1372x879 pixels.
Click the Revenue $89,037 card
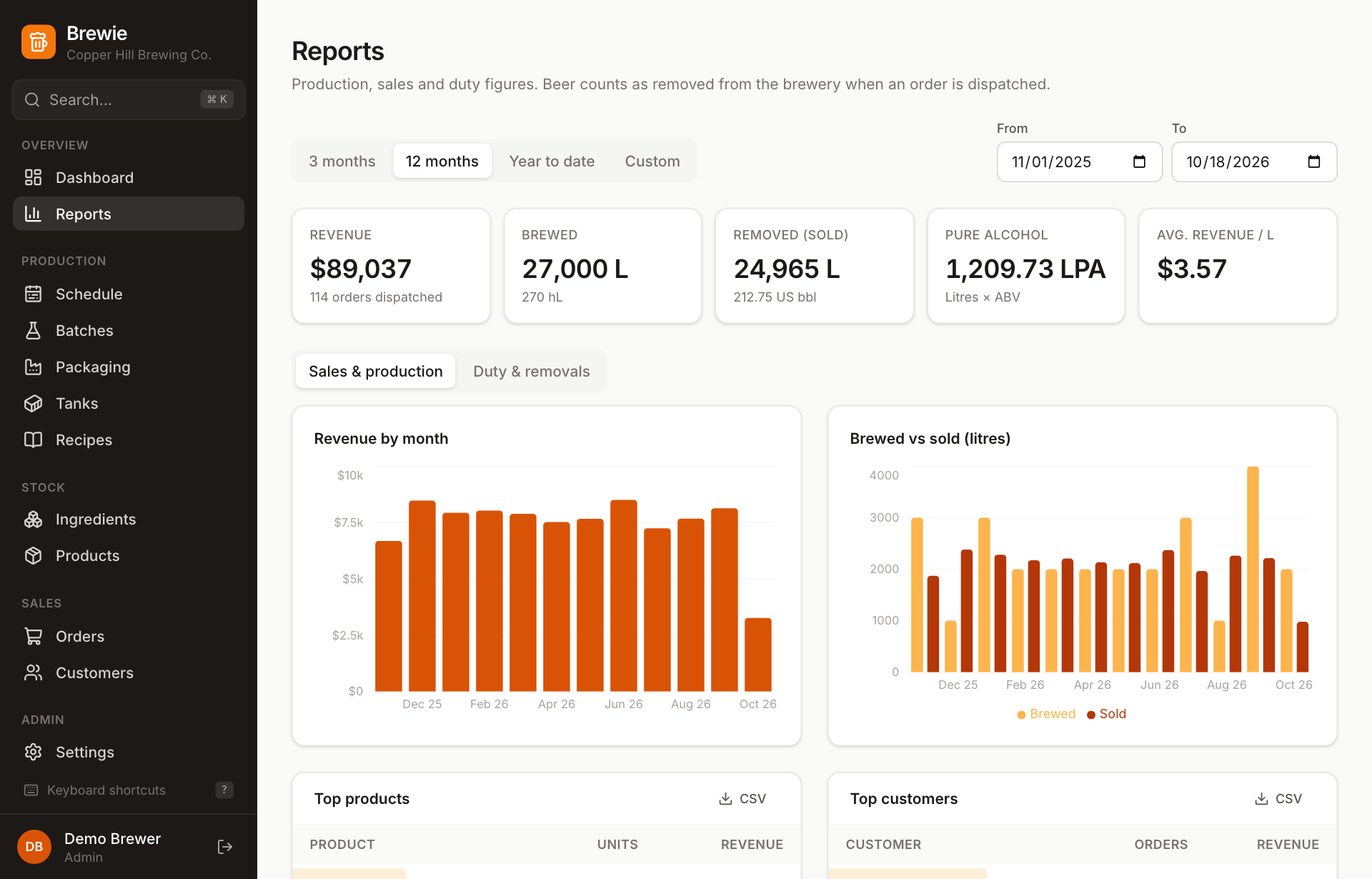[391, 266]
